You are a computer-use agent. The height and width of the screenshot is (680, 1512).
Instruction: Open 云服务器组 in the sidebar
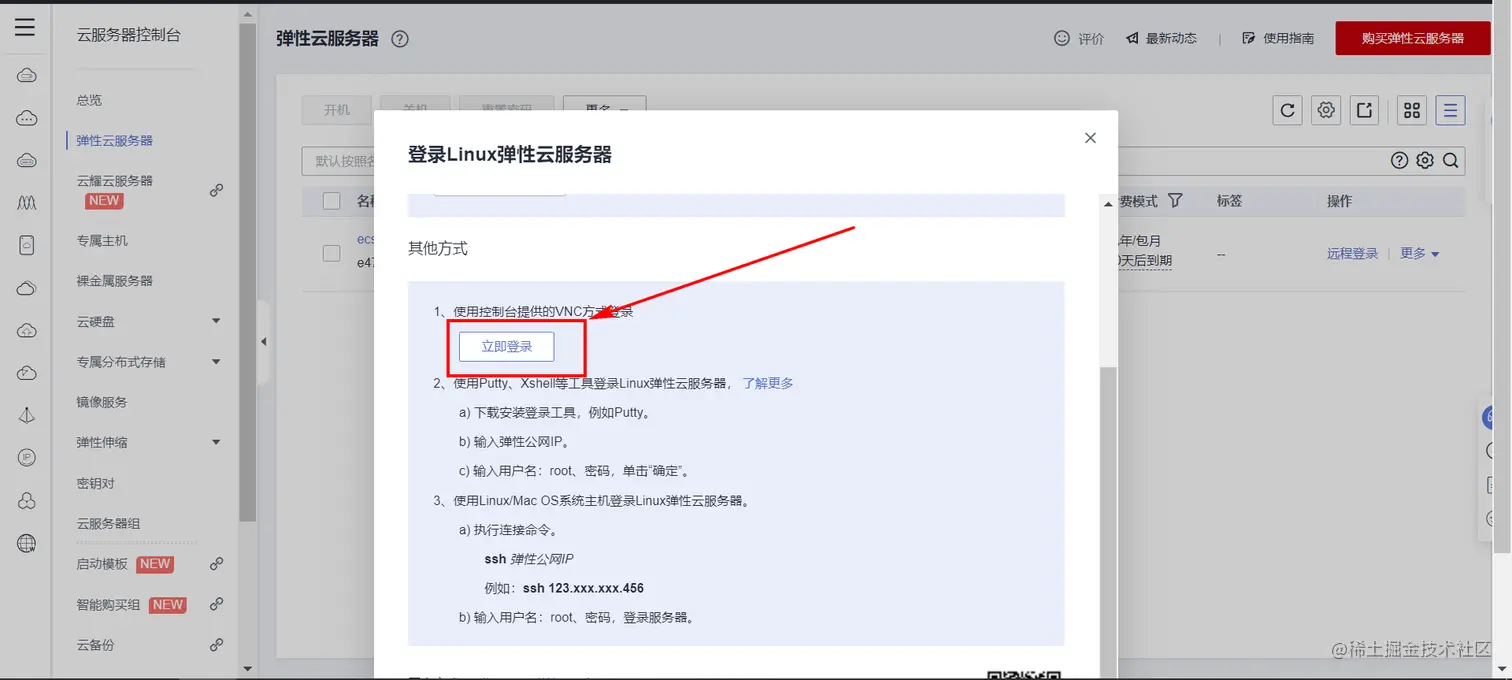108,524
